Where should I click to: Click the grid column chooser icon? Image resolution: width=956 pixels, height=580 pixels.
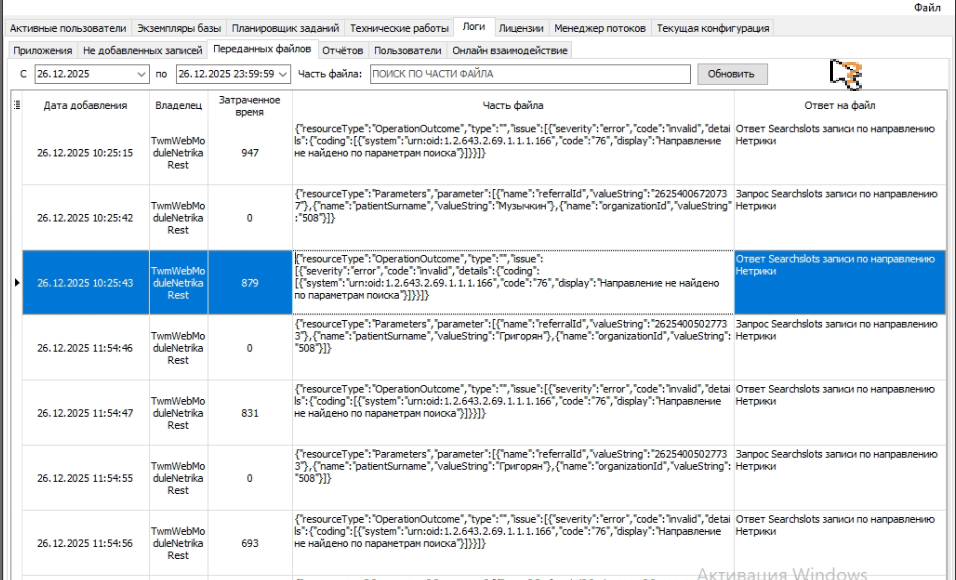(17, 103)
